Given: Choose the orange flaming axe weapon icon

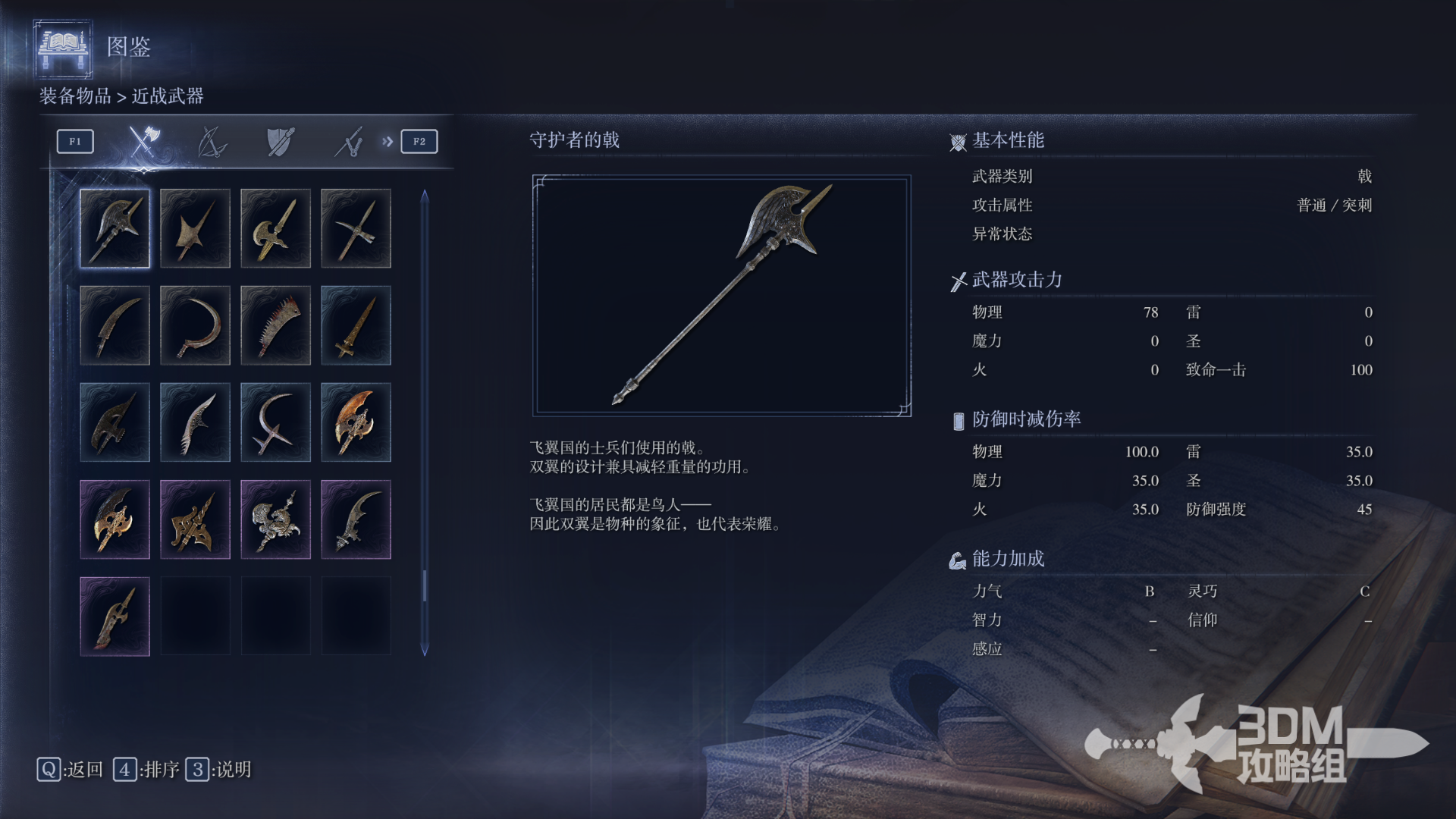Looking at the screenshot, I should (356, 422).
